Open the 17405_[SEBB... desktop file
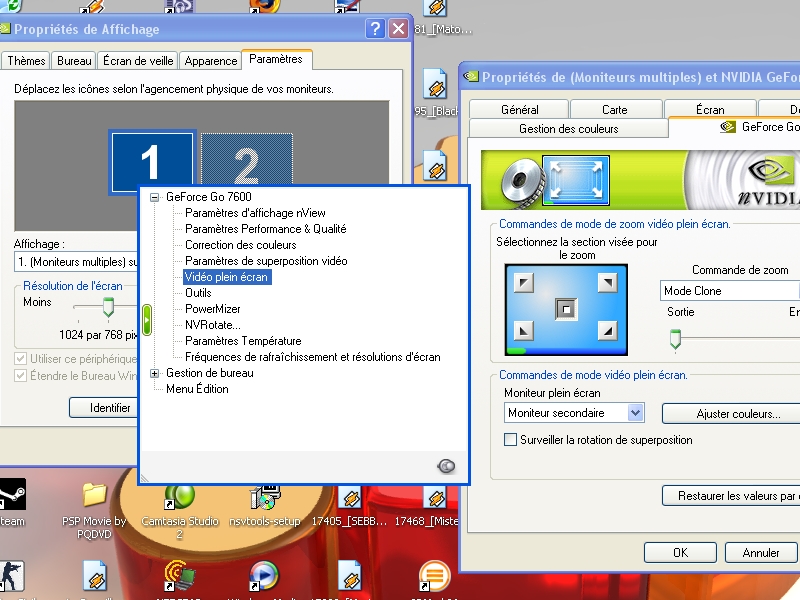Screen dimensions: 800x600 (349, 505)
